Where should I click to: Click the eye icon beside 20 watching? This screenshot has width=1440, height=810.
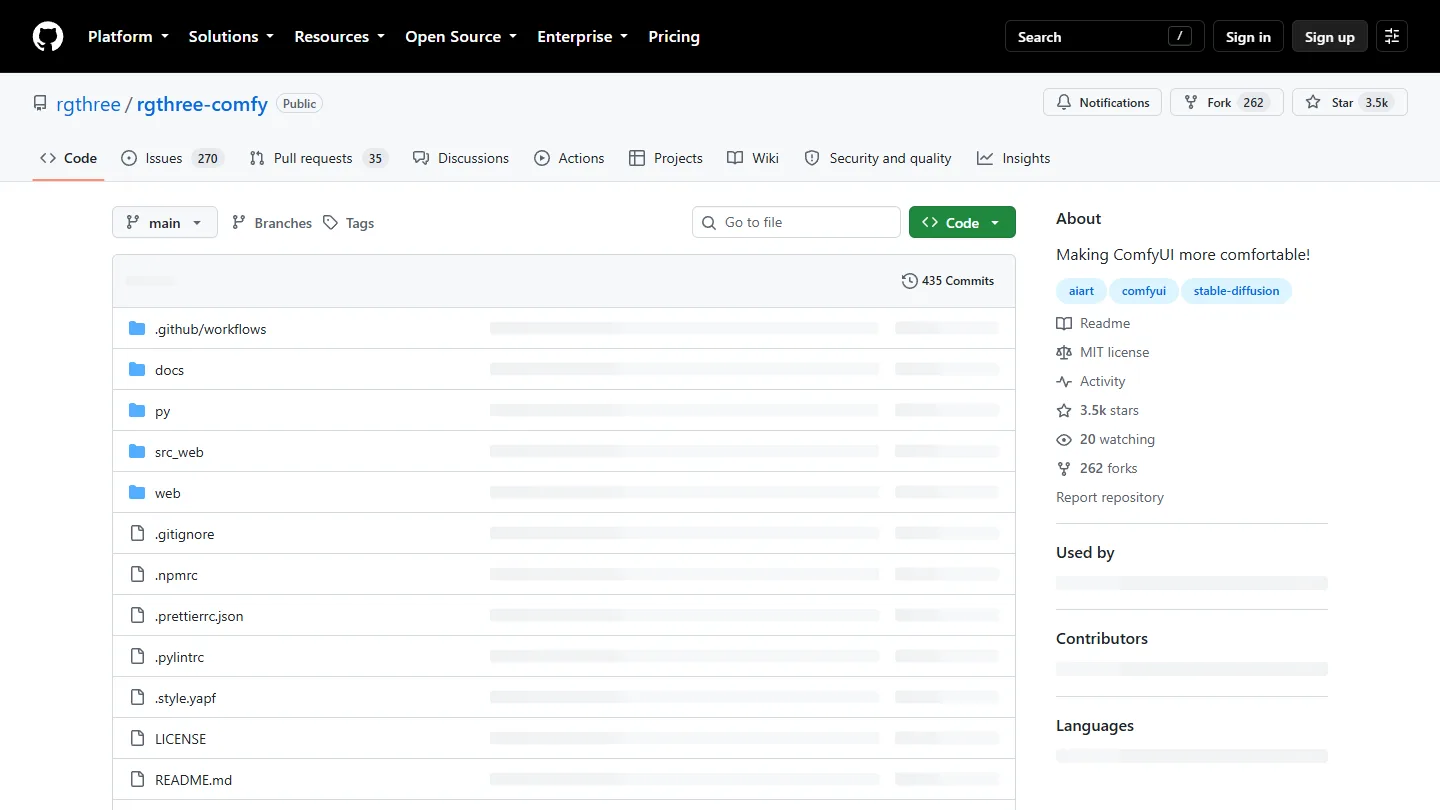tap(1064, 439)
